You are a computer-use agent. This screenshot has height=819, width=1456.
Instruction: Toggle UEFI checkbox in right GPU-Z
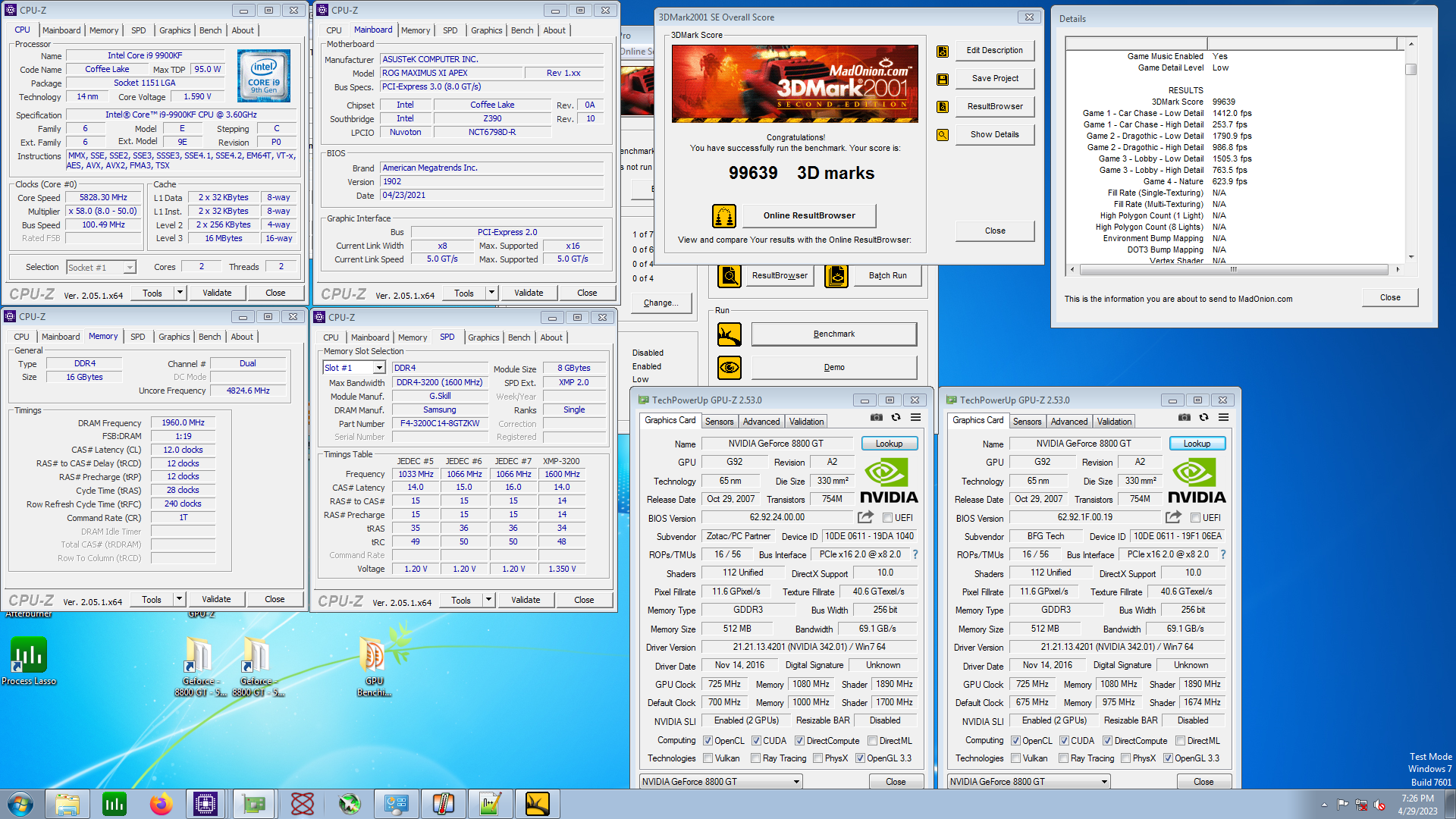click(1195, 518)
